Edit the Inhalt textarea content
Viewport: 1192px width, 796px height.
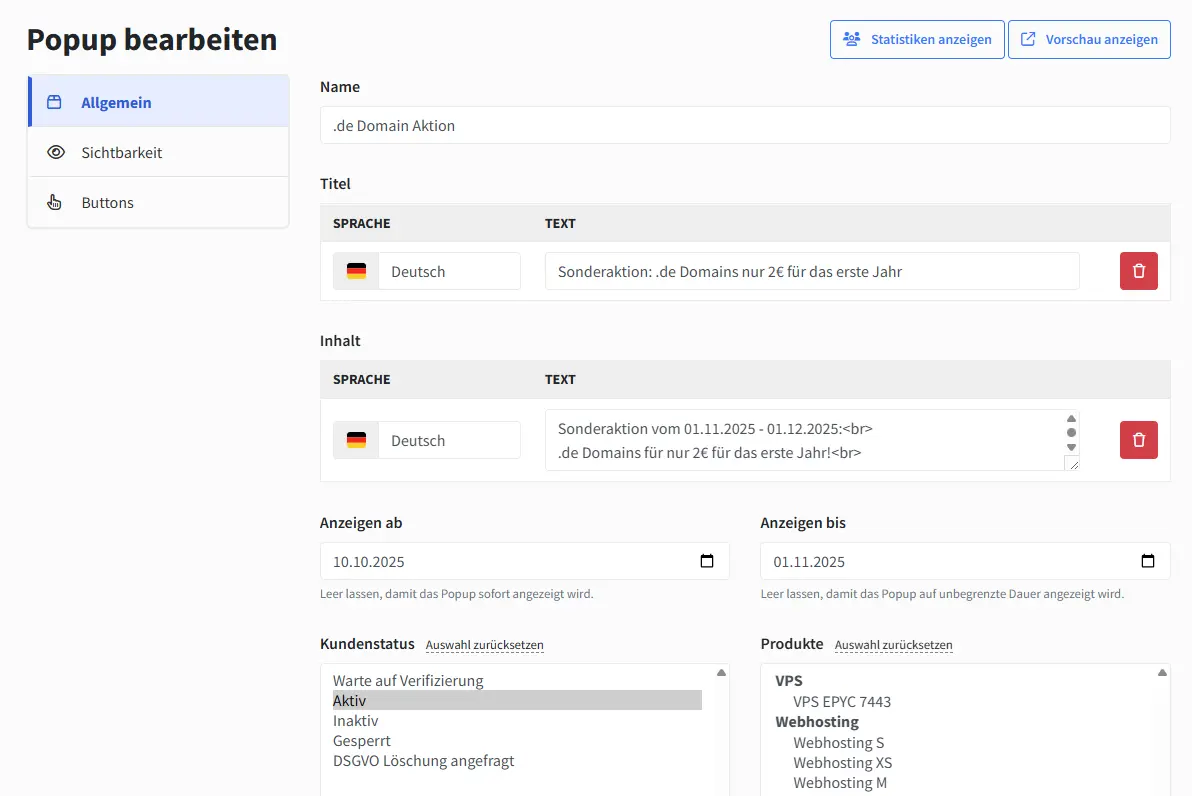(x=804, y=440)
